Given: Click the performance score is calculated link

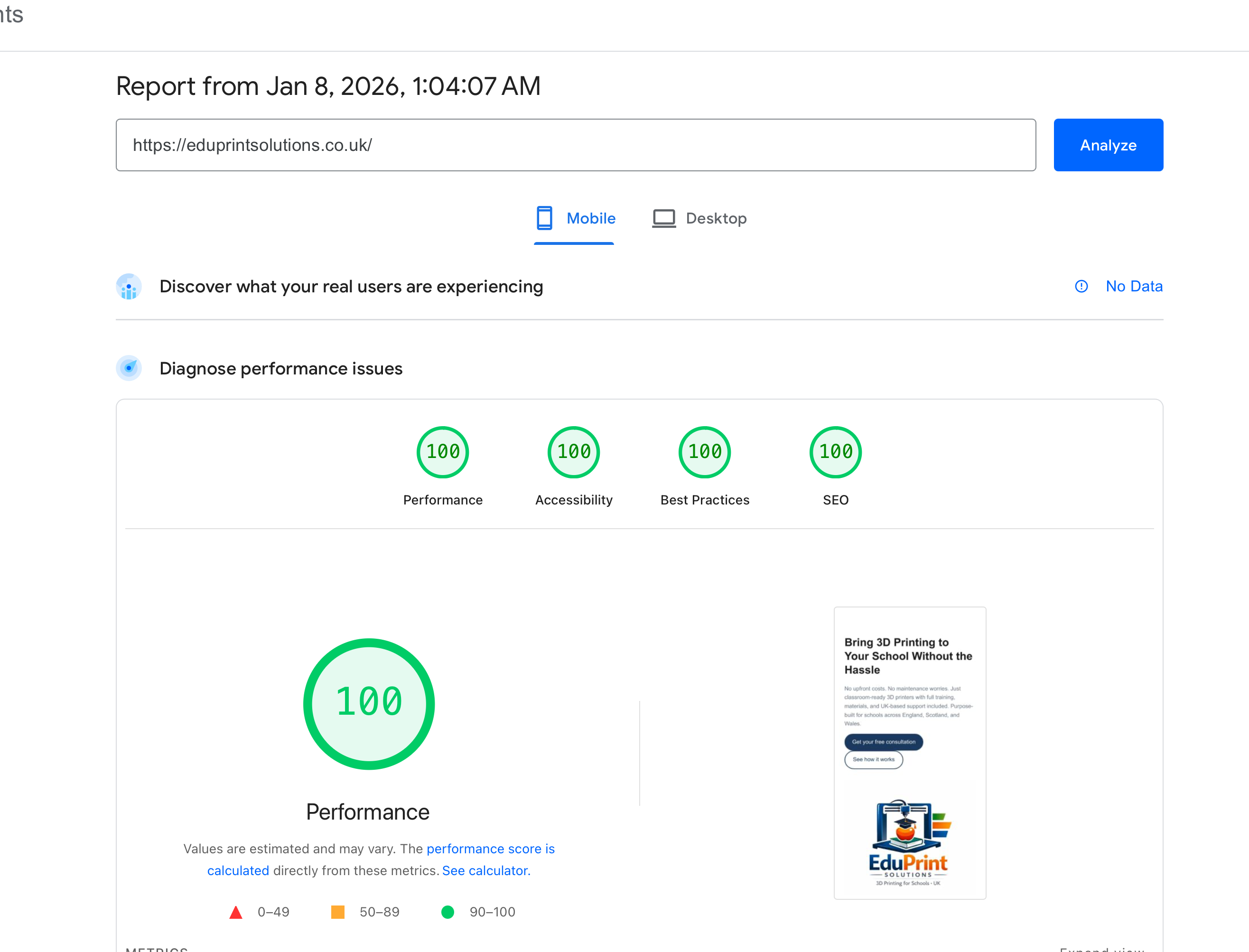Looking at the screenshot, I should (x=490, y=849).
